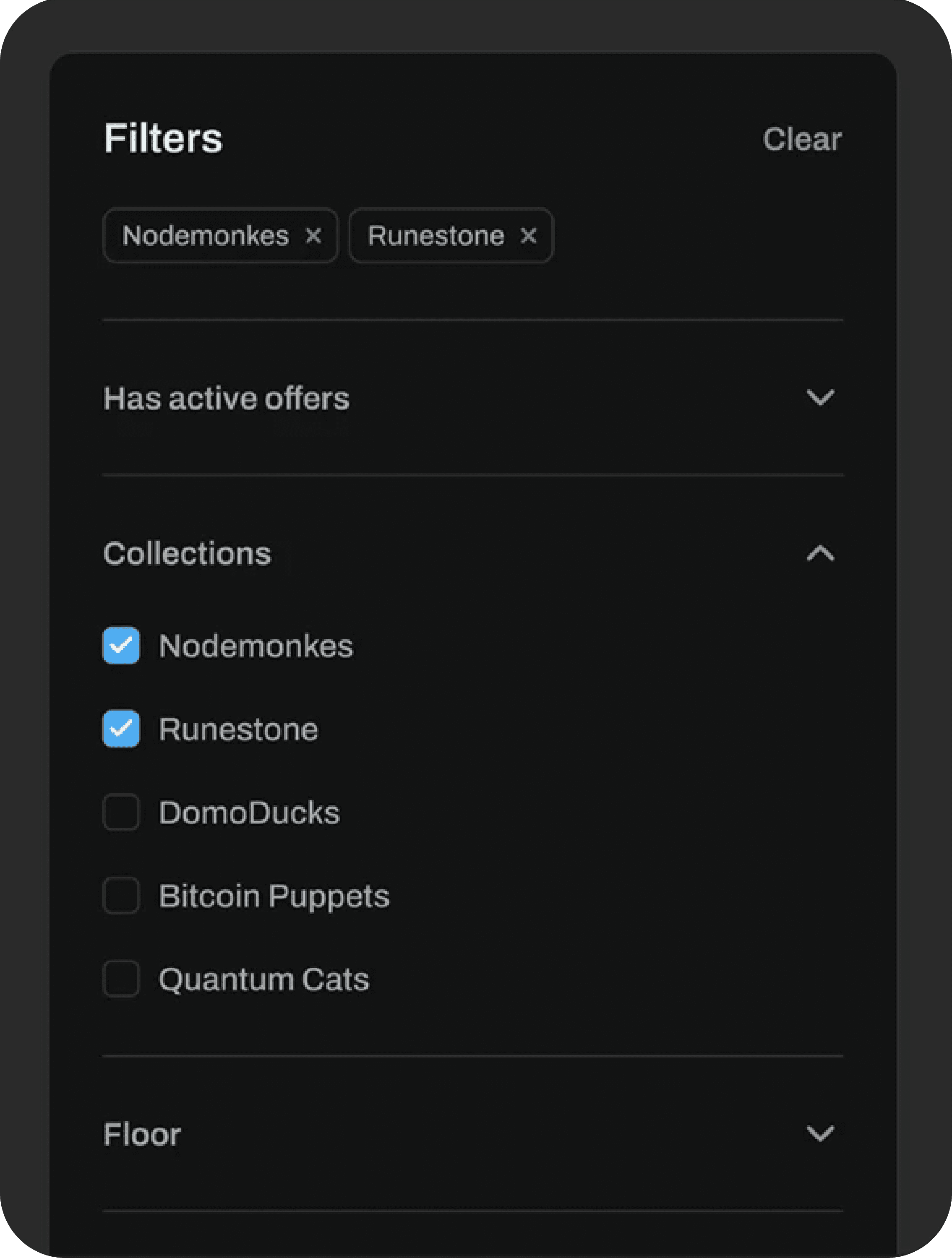952x1258 pixels.
Task: Click the Nodemonkes filter chip label
Action: pyautogui.click(x=205, y=235)
